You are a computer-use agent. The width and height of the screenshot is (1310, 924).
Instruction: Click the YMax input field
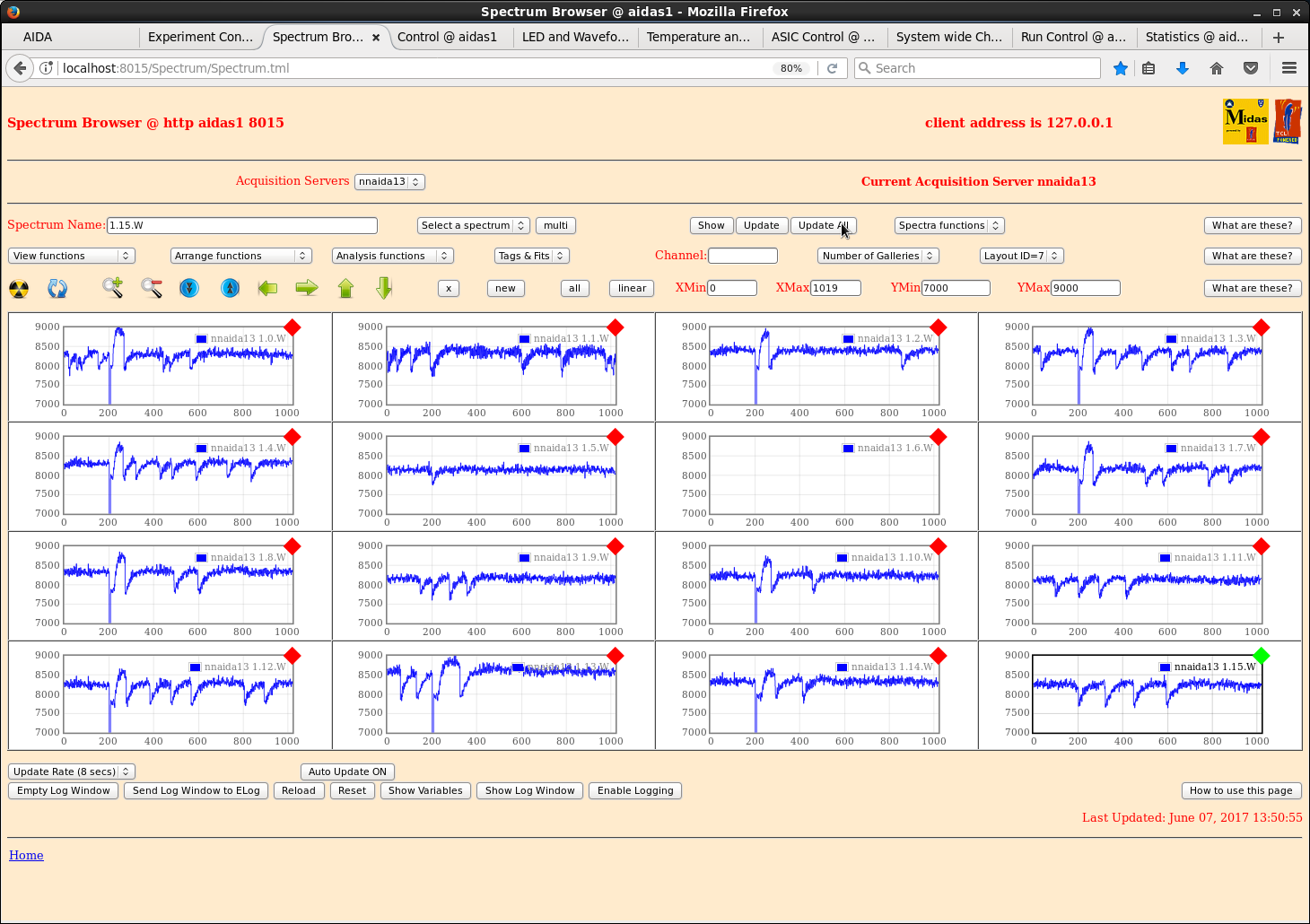(1086, 288)
